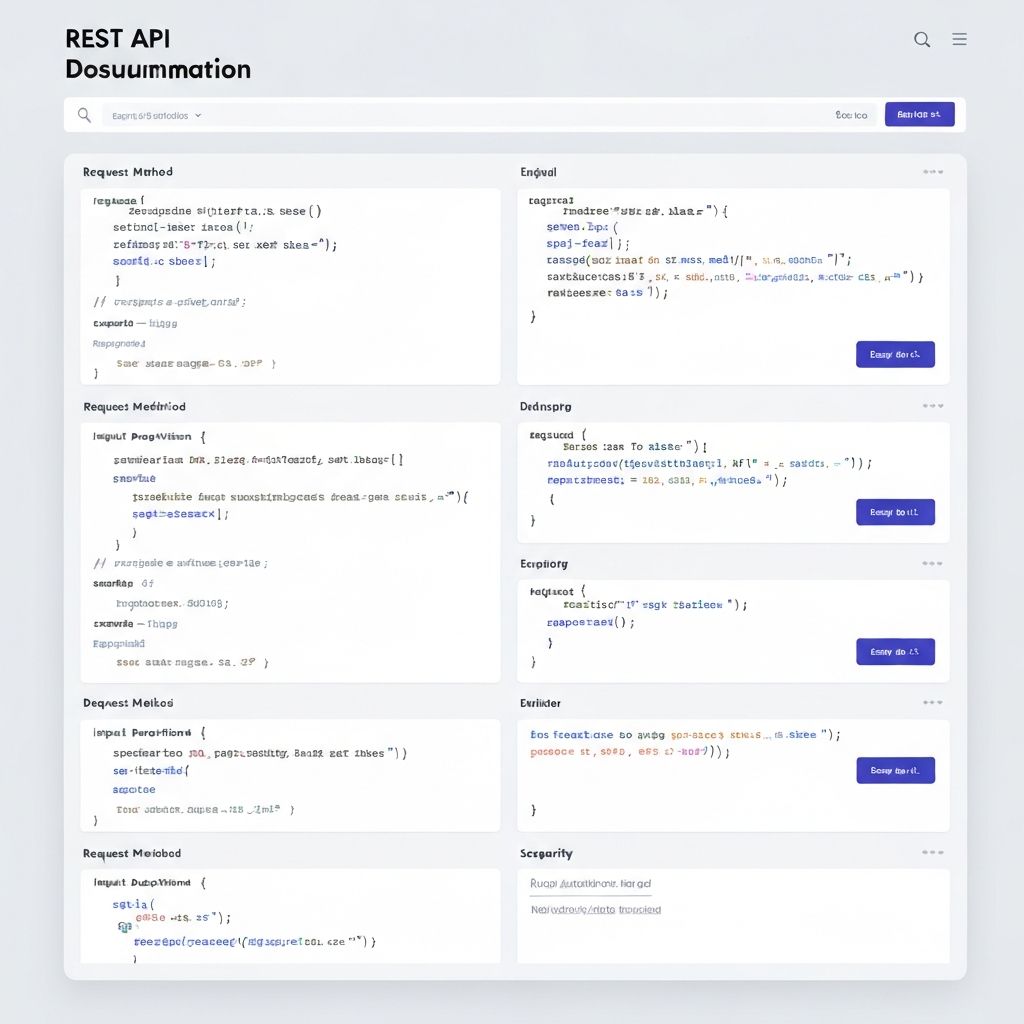Click the search icon in the top corner
The height and width of the screenshot is (1024, 1024).
point(921,39)
